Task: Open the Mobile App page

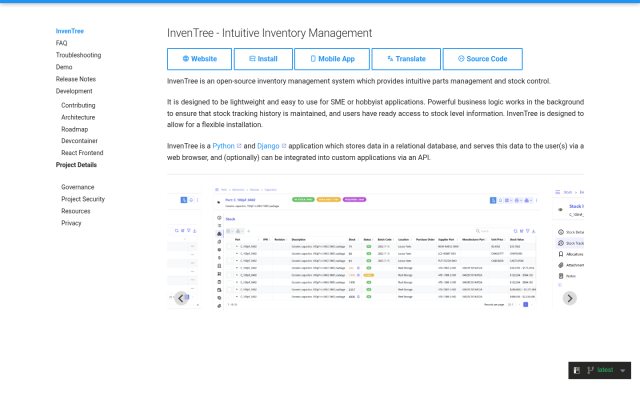Action: point(332,59)
